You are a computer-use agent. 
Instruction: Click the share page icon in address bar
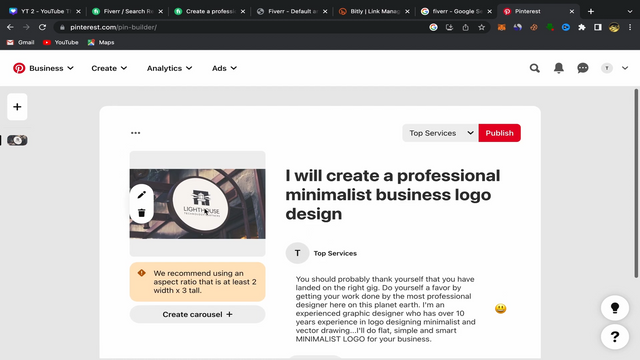(x=465, y=27)
